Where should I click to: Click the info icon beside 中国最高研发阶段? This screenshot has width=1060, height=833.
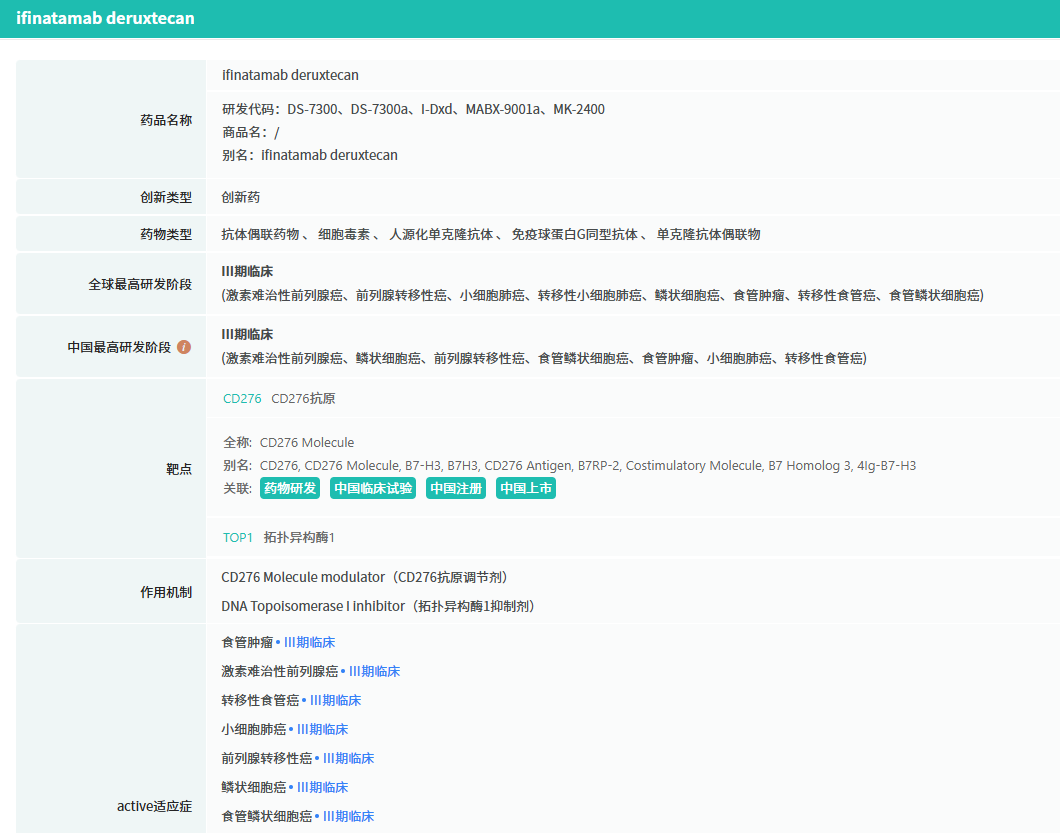(x=184, y=347)
